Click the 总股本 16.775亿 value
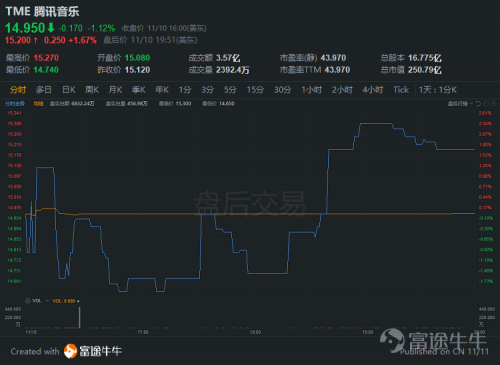The height and width of the screenshot is (365, 500). [425, 58]
